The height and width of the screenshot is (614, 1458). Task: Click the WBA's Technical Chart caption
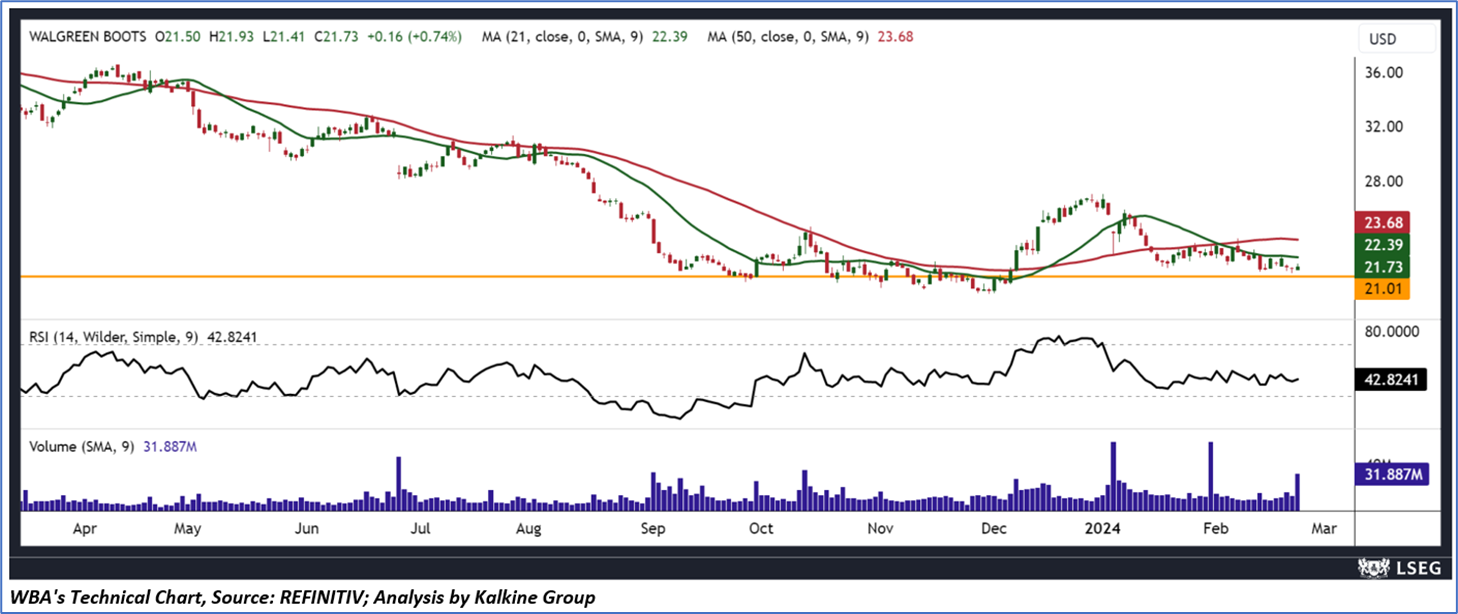[303, 597]
